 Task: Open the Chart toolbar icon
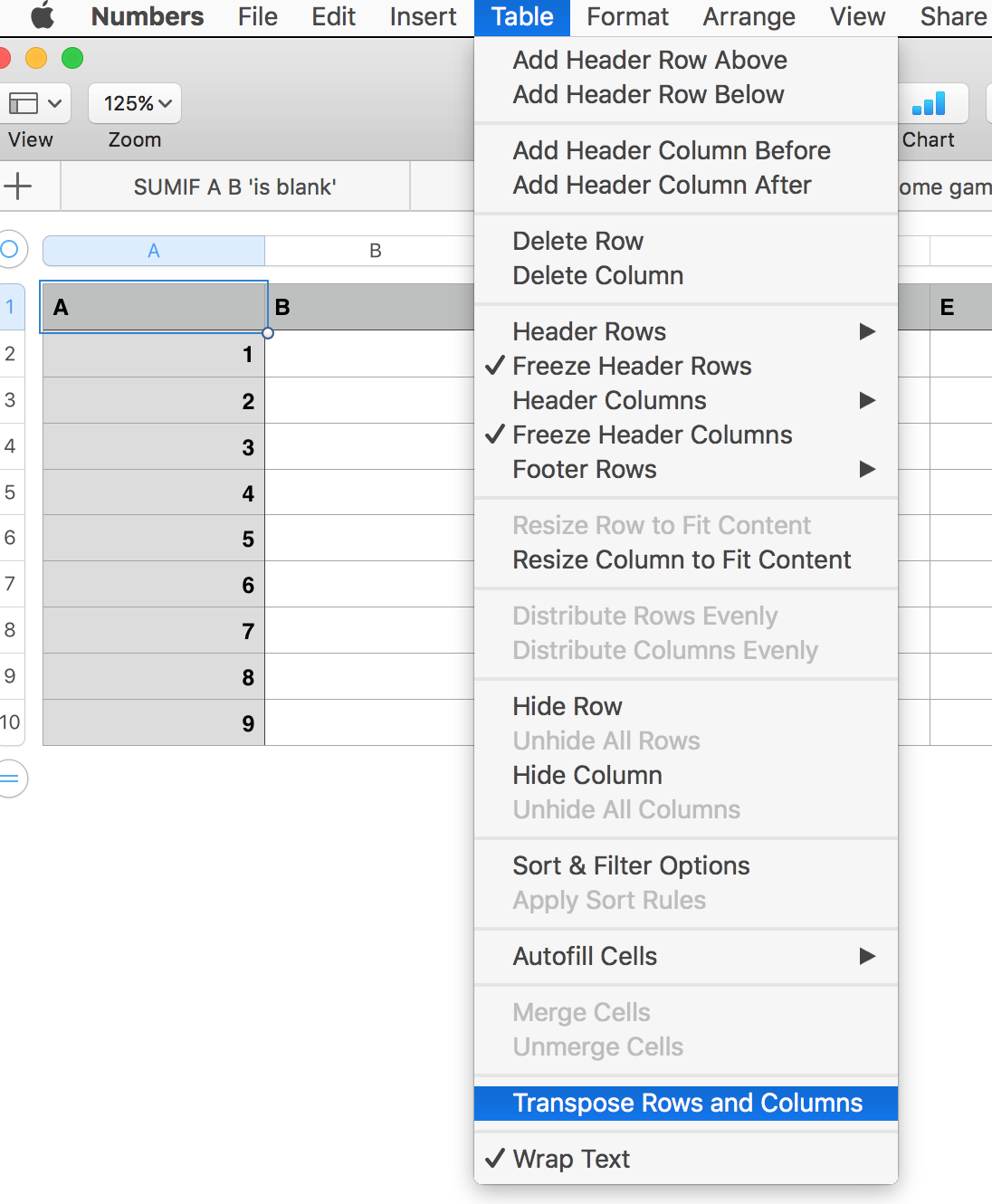click(x=930, y=104)
